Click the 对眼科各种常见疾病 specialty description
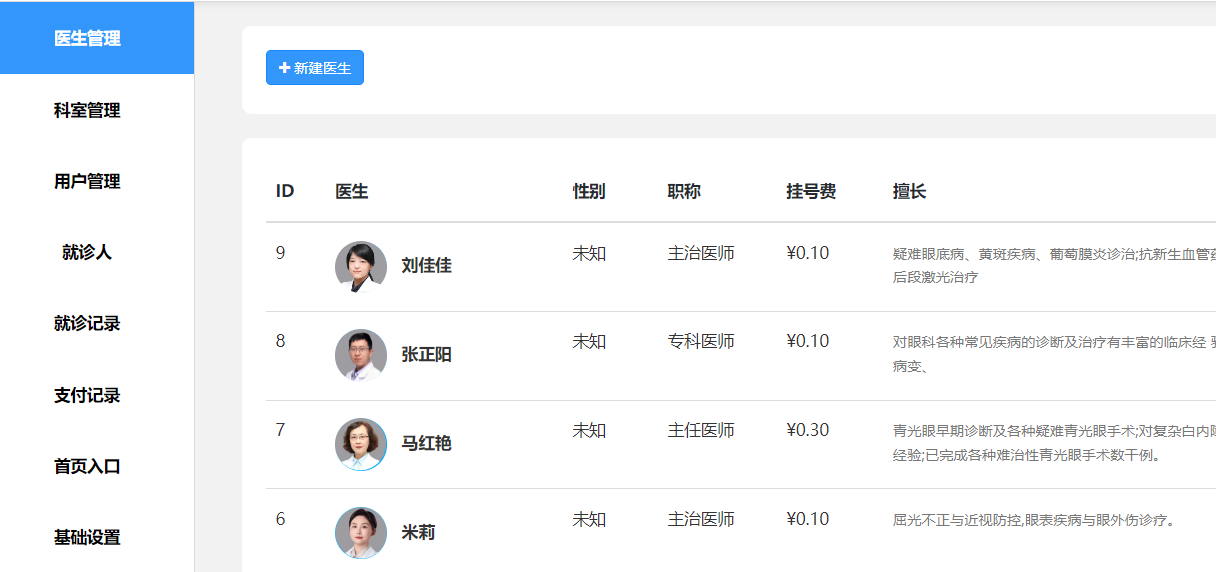The width and height of the screenshot is (1216, 572). 1054,354
